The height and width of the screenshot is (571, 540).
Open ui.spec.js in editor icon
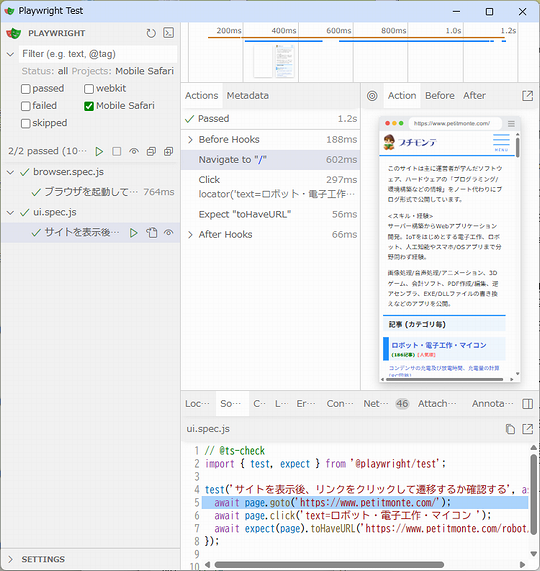[527, 429]
